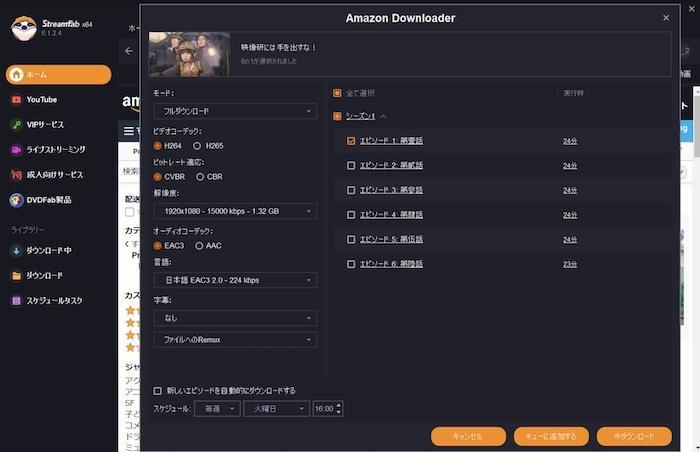Screen dimensions: 700x452
Task: Check エピソード 4 checkbox
Action: coord(351,215)
